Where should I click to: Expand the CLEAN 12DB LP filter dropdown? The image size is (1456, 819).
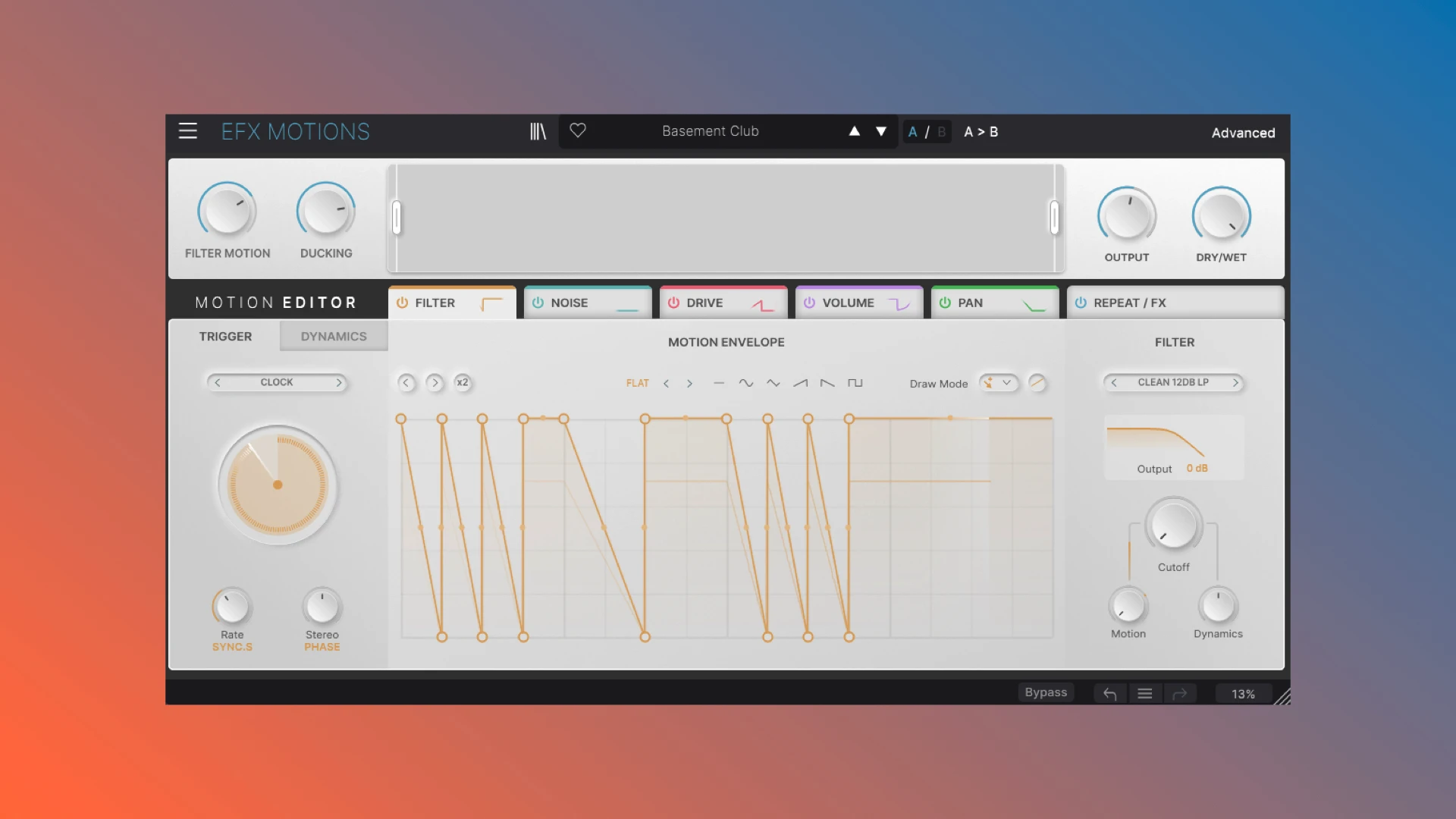point(1175,382)
